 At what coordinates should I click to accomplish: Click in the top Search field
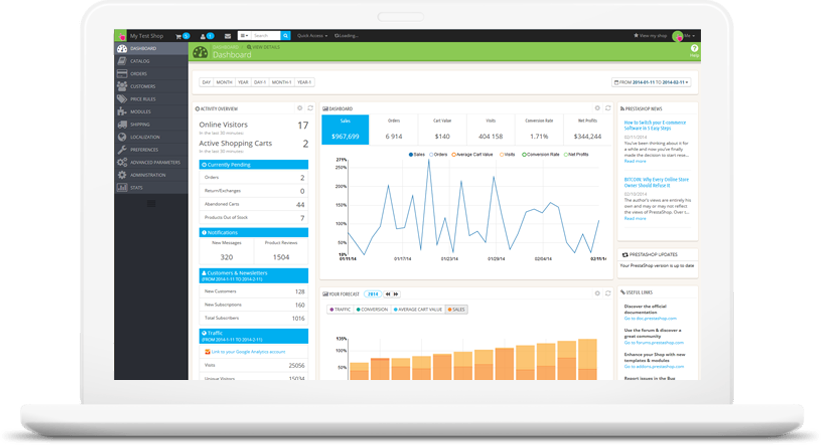pos(264,35)
